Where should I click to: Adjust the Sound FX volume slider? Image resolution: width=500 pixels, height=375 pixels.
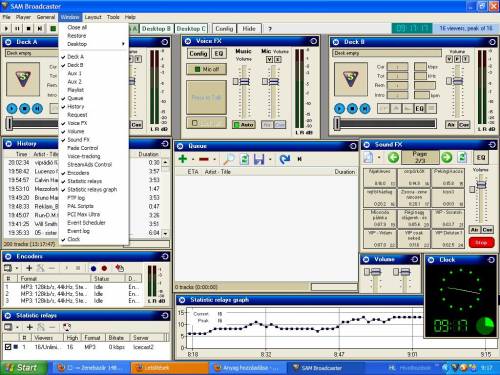[x=481, y=184]
